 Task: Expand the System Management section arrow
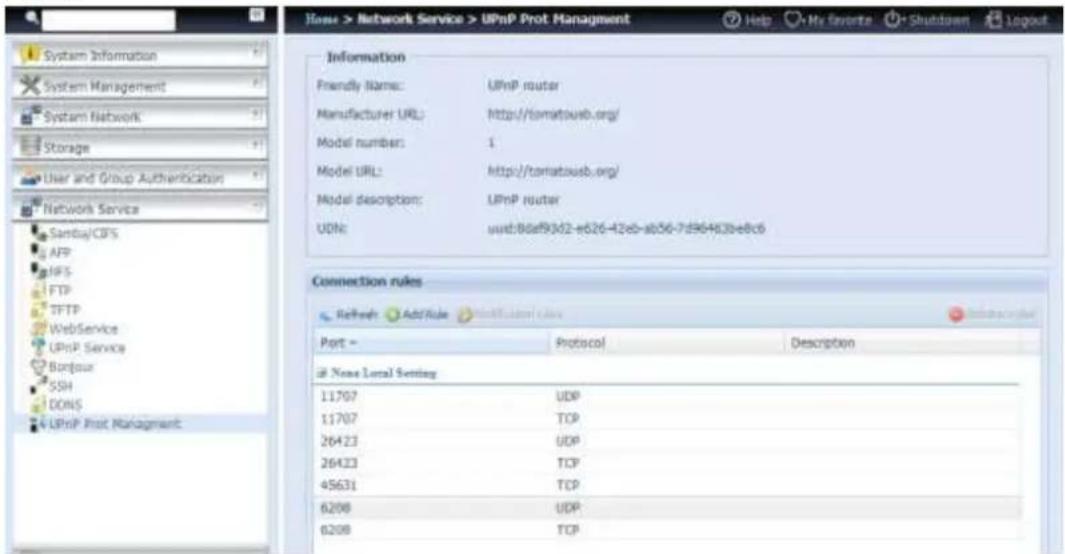coord(257,84)
